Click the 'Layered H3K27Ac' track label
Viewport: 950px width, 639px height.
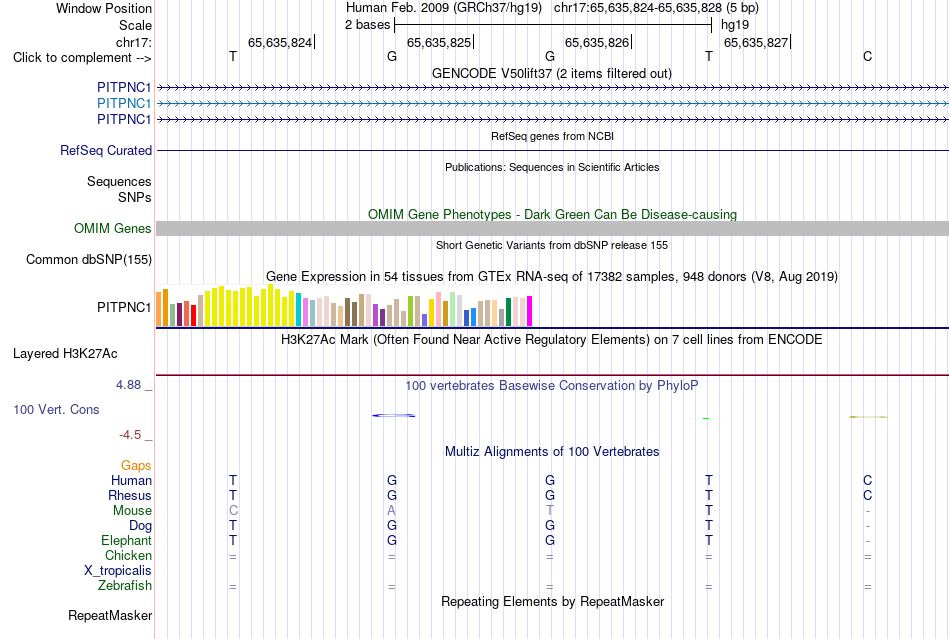[65, 354]
